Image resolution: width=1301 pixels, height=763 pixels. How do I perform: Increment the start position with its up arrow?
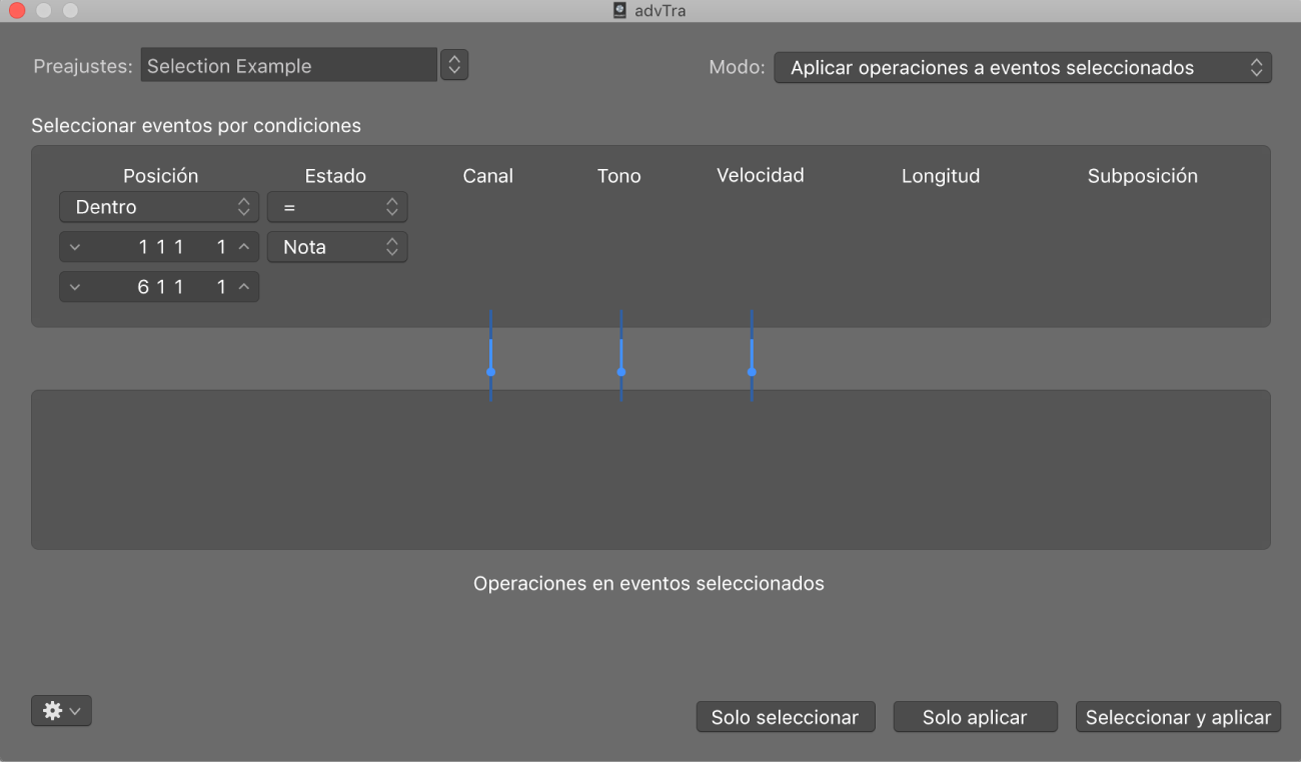pyautogui.click(x=243, y=246)
